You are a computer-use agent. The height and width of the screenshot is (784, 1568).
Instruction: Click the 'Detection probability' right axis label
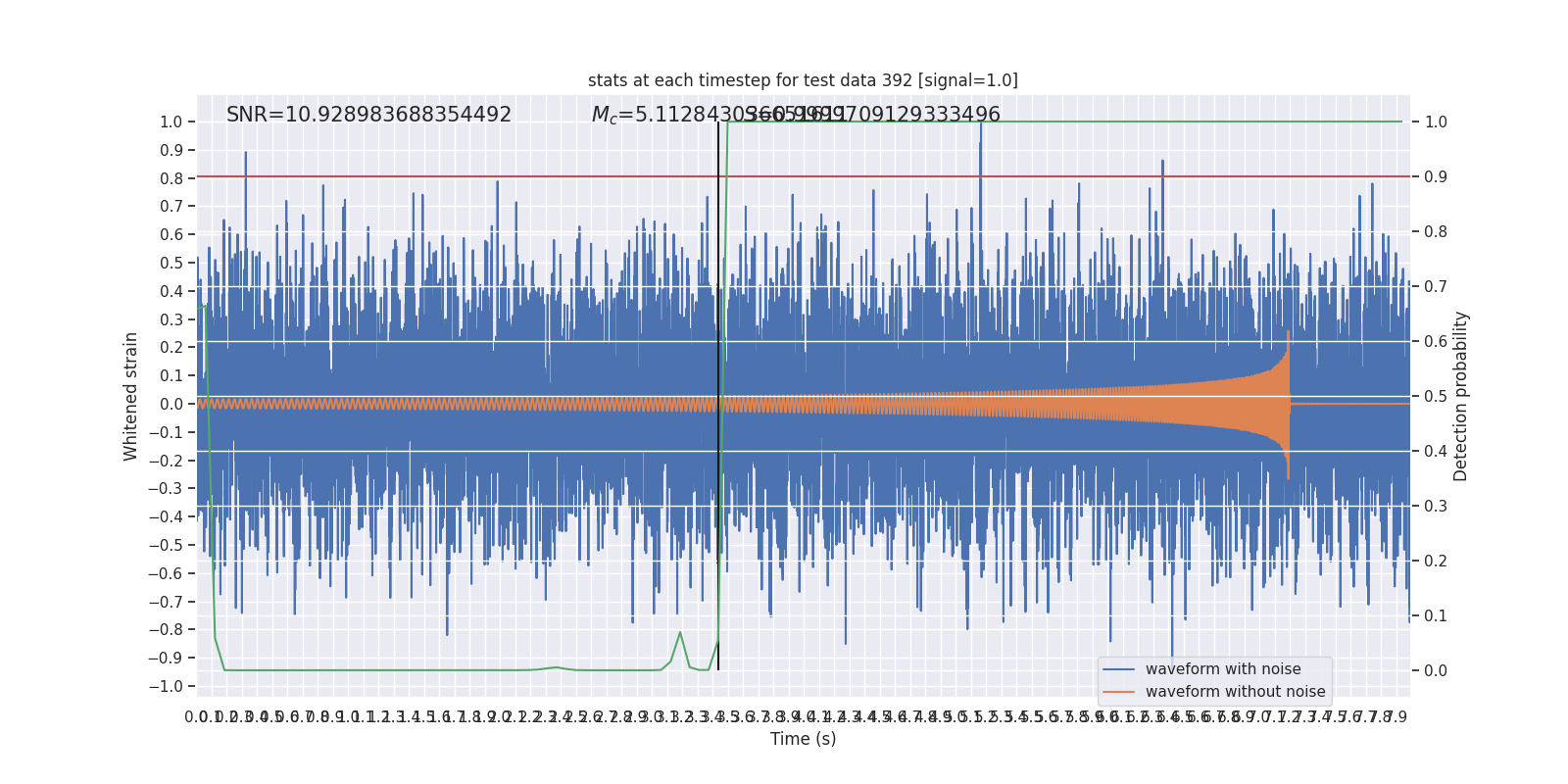[1461, 396]
